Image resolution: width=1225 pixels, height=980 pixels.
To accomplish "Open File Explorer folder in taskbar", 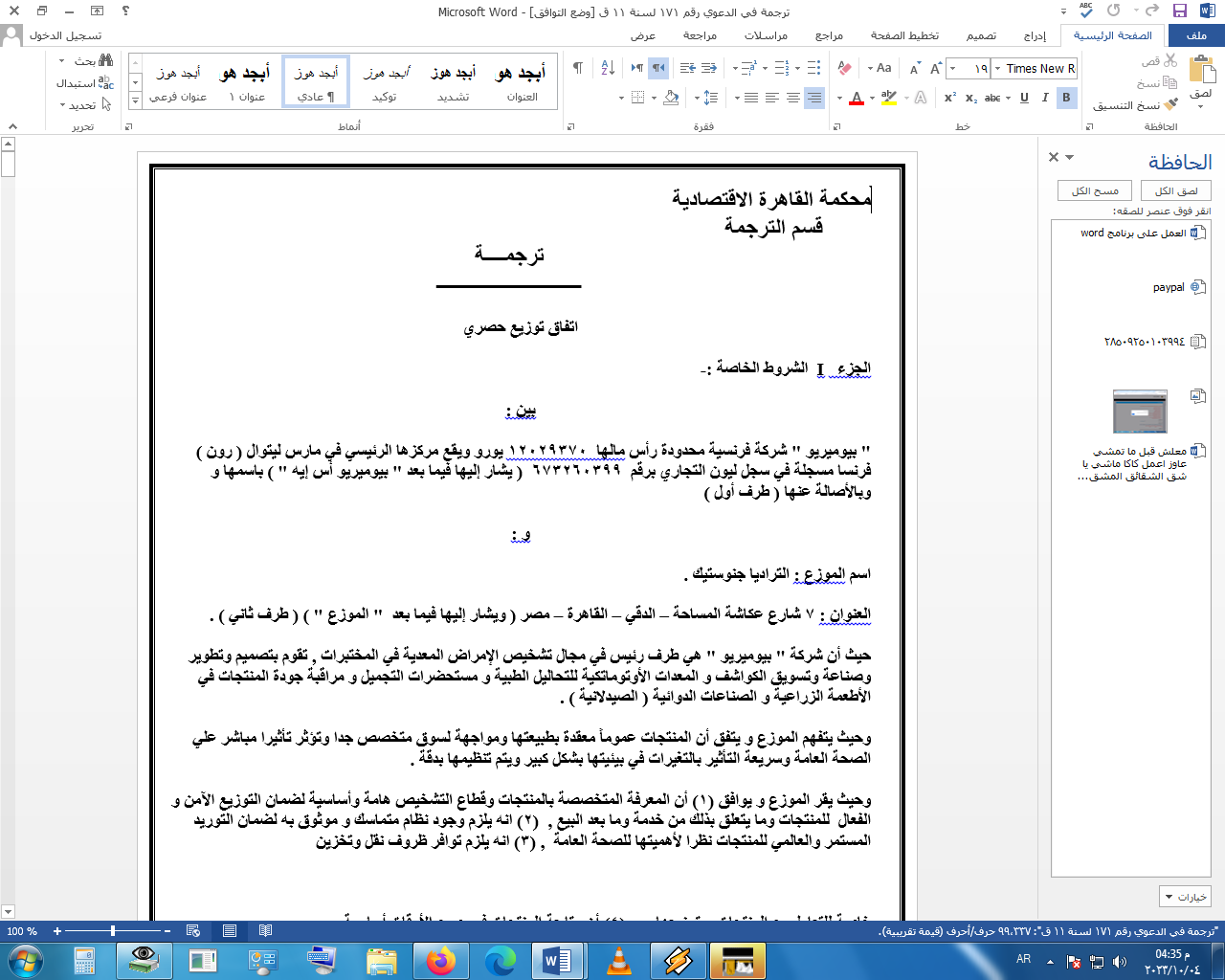I will [381, 960].
